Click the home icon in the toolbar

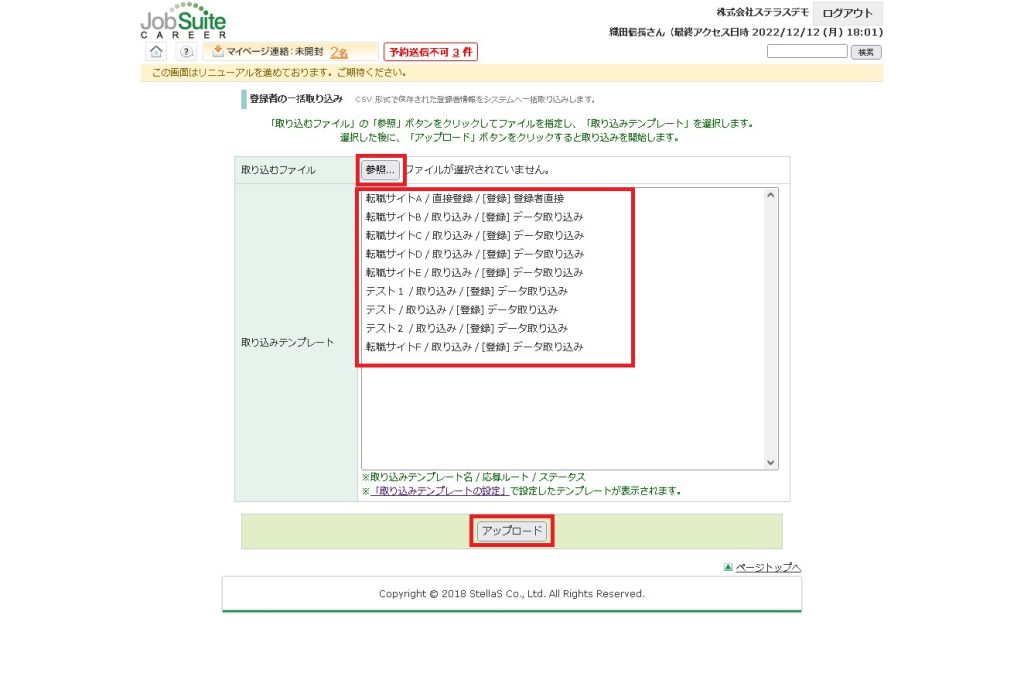(x=156, y=52)
